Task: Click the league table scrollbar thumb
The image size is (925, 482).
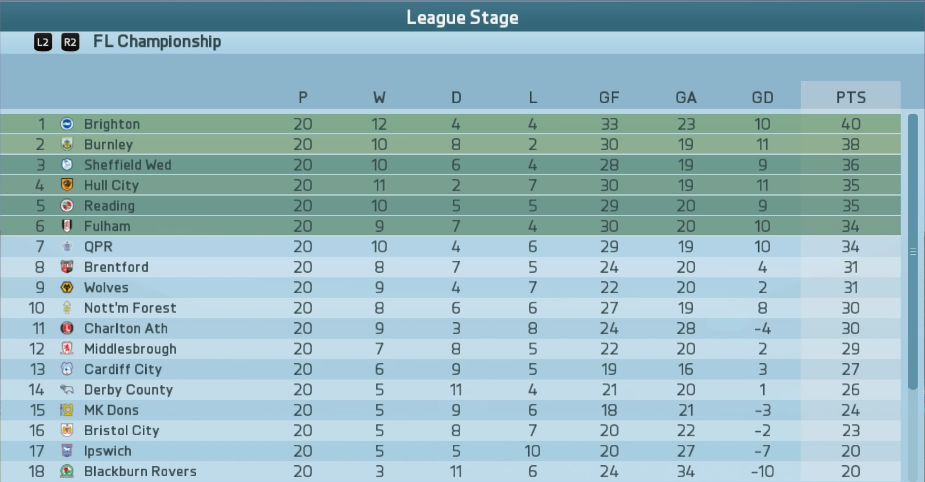Action: [913, 252]
